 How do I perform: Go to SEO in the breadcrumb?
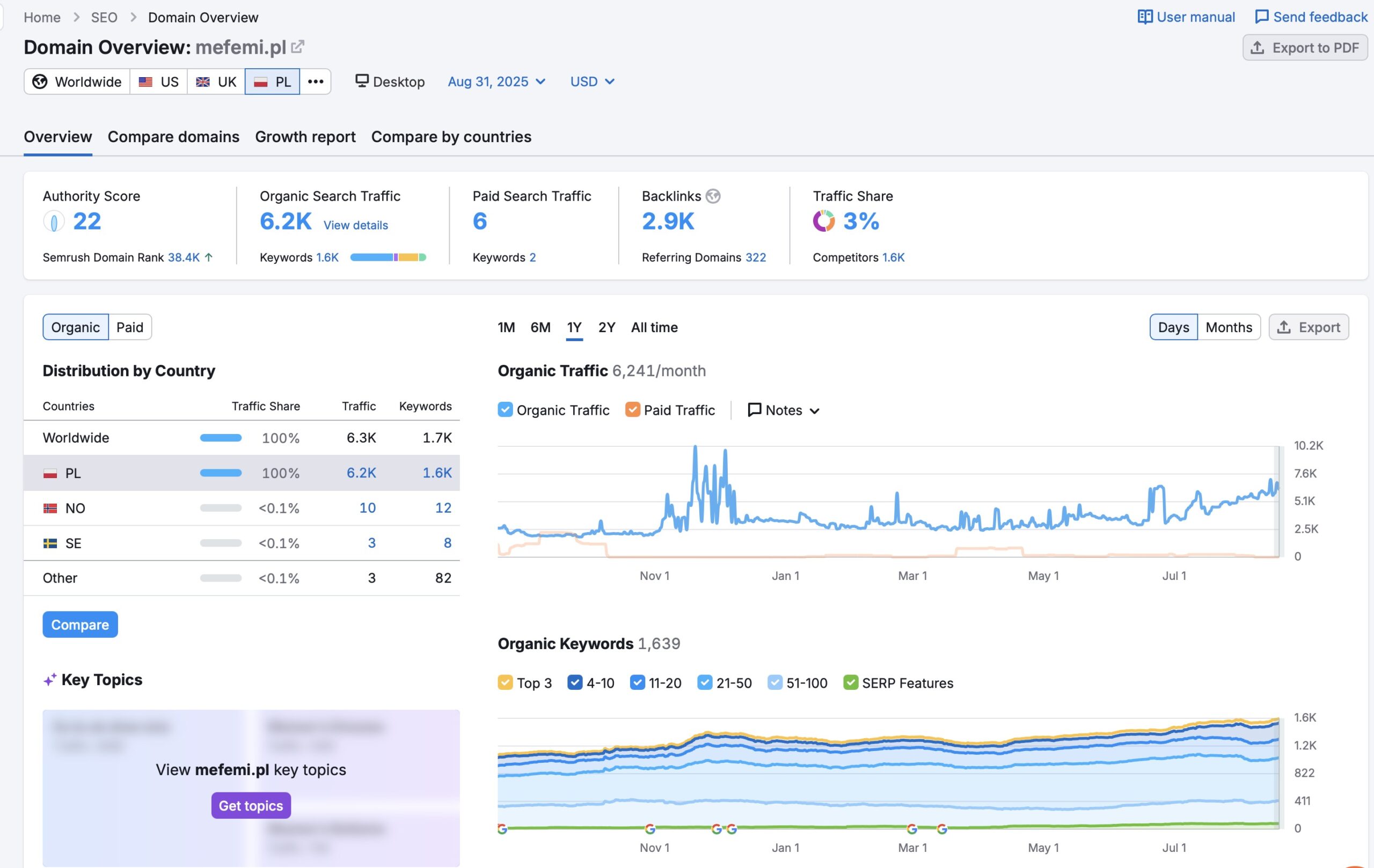click(105, 17)
